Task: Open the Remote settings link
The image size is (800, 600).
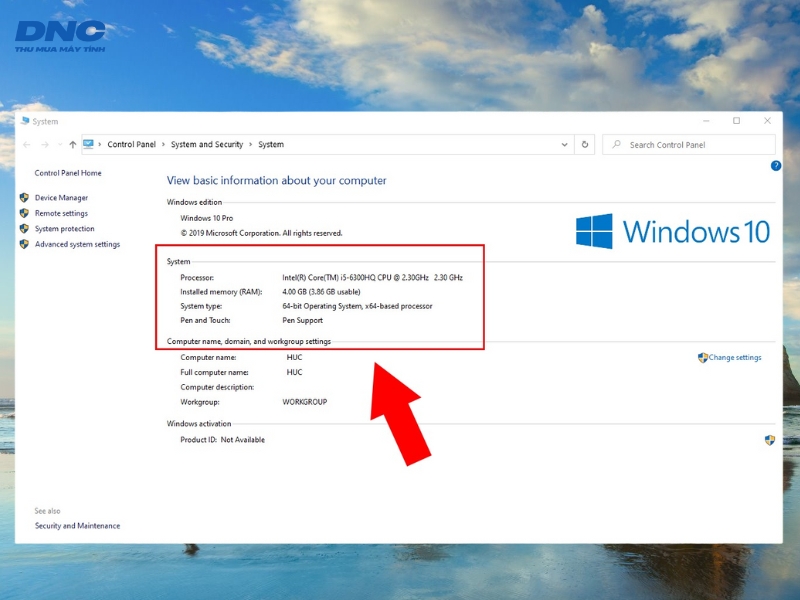Action: tap(61, 213)
